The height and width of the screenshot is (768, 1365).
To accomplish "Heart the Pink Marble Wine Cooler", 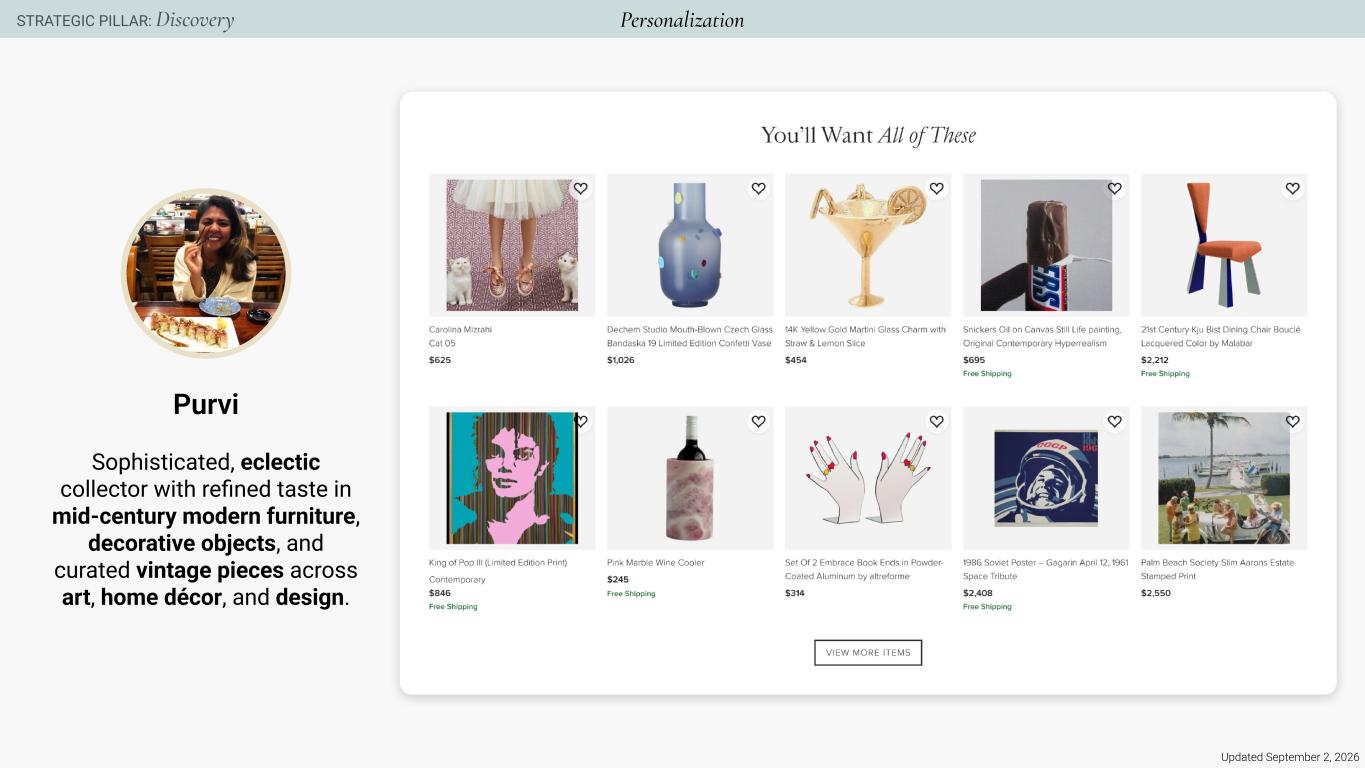I will 758,421.
